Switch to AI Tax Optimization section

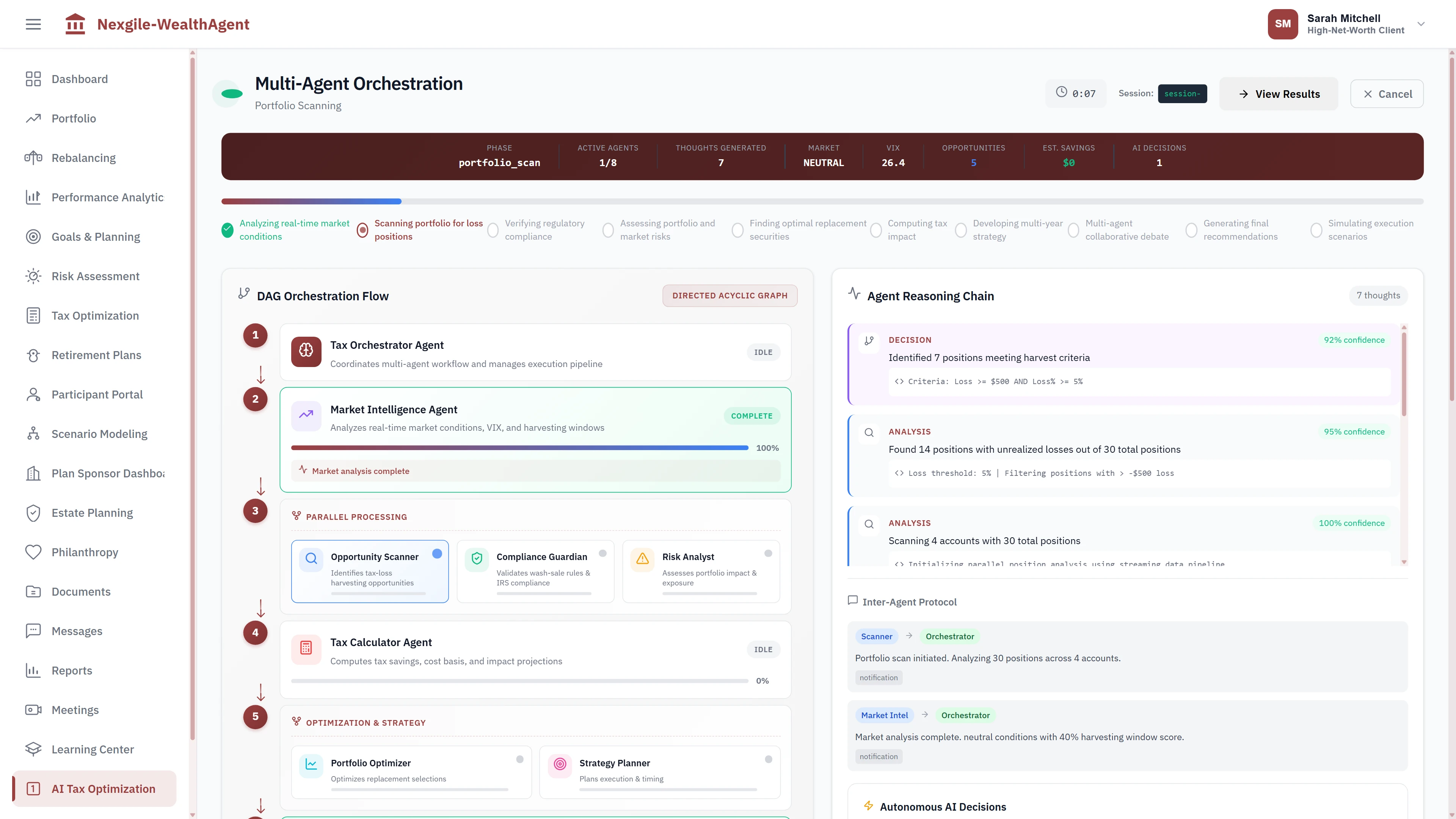93,789
